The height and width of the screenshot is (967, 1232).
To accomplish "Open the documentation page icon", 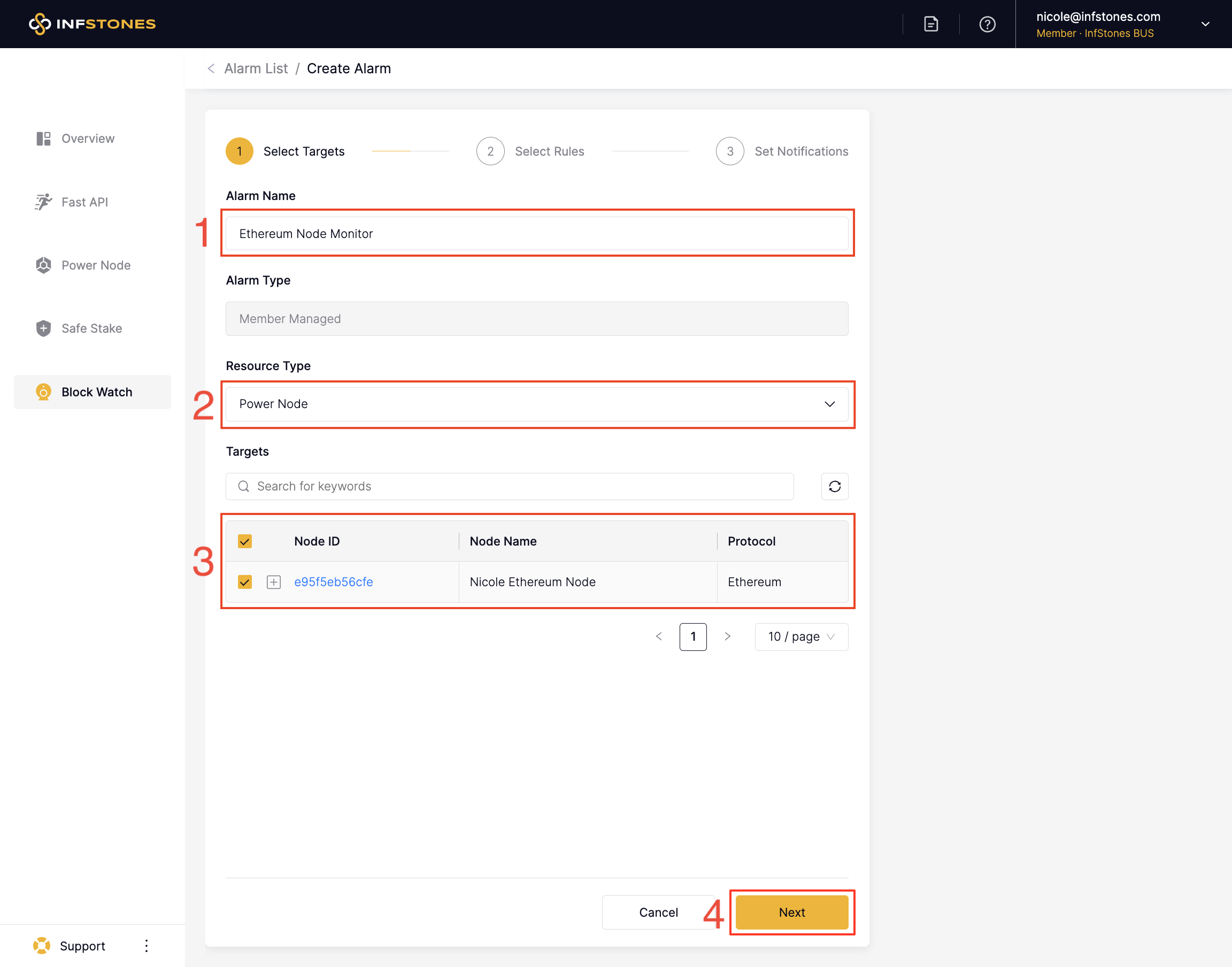I will (931, 24).
